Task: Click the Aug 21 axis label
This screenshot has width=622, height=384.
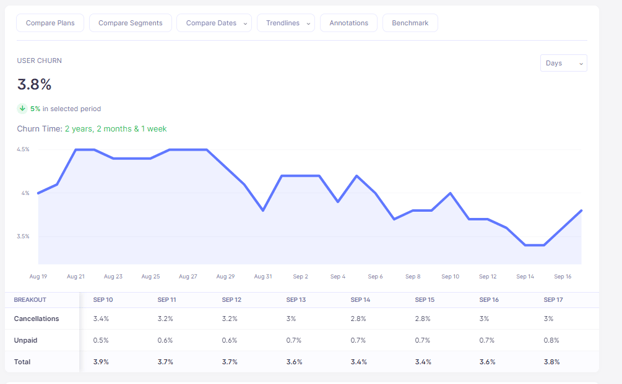Action: 75,276
